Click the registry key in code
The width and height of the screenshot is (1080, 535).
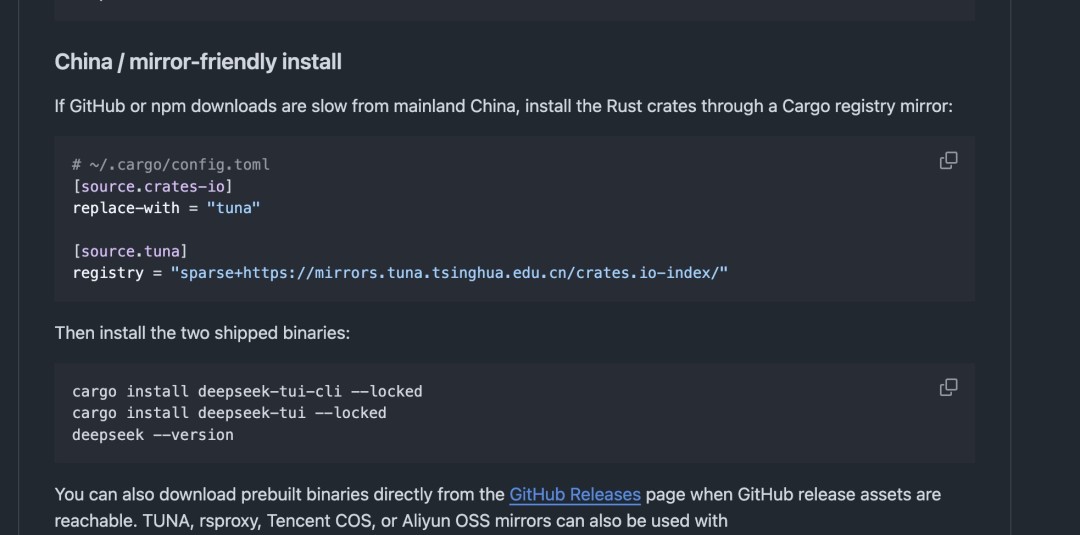(x=108, y=273)
